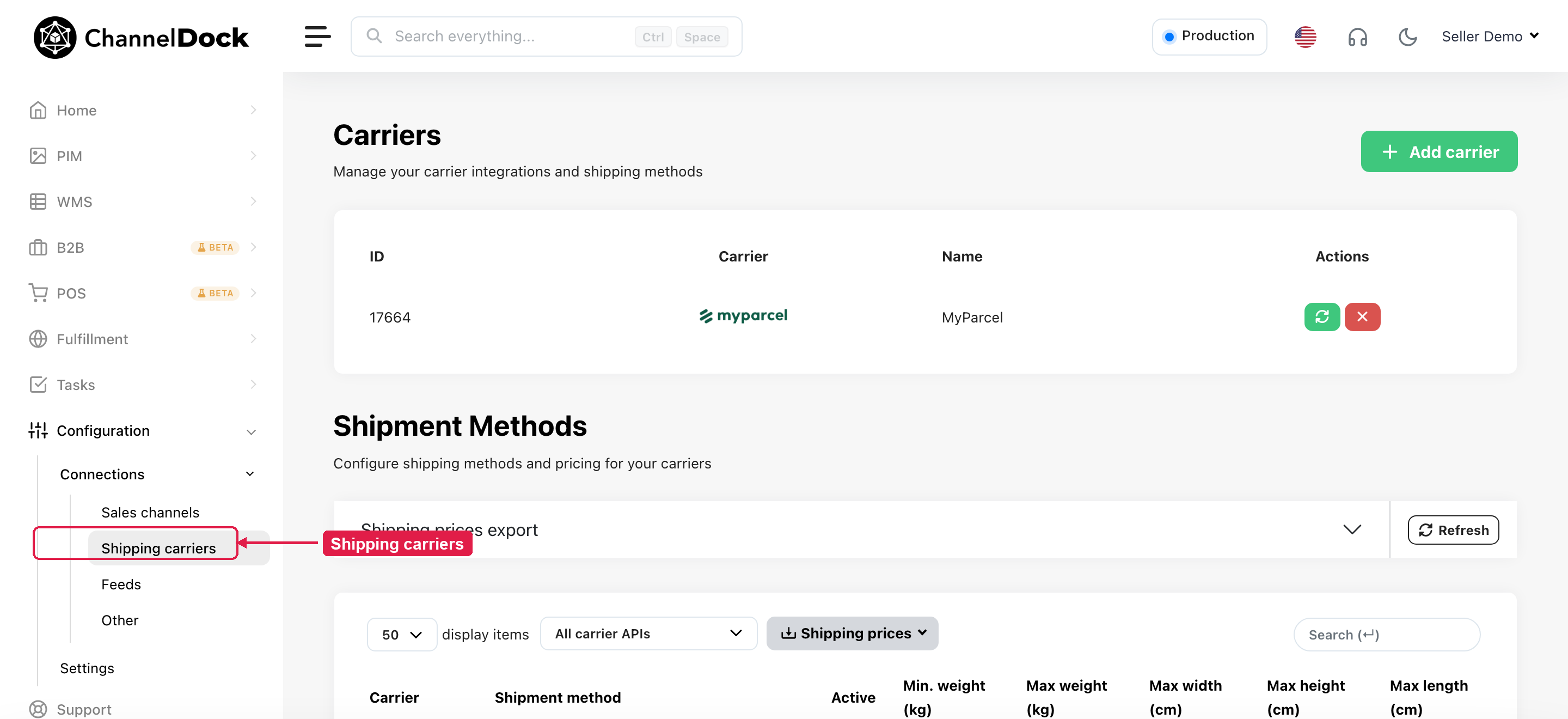This screenshot has height=719, width=1568.
Task: Toggle dark mode moon icon
Action: coord(1407,36)
